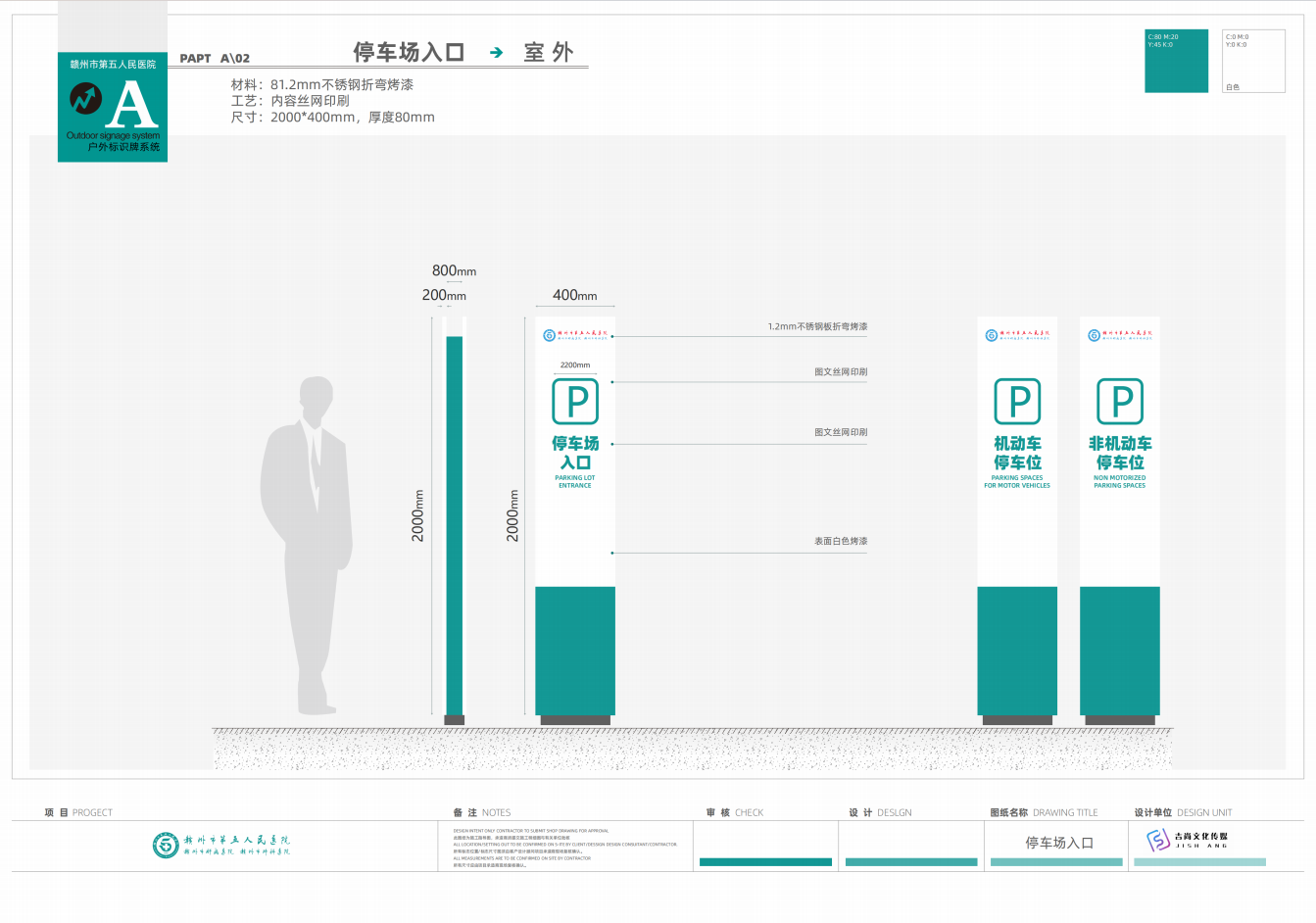Image resolution: width=1316 pixels, height=923 pixels.
Task: Click the '设计 DESLGN' footer label
Action: [881, 813]
